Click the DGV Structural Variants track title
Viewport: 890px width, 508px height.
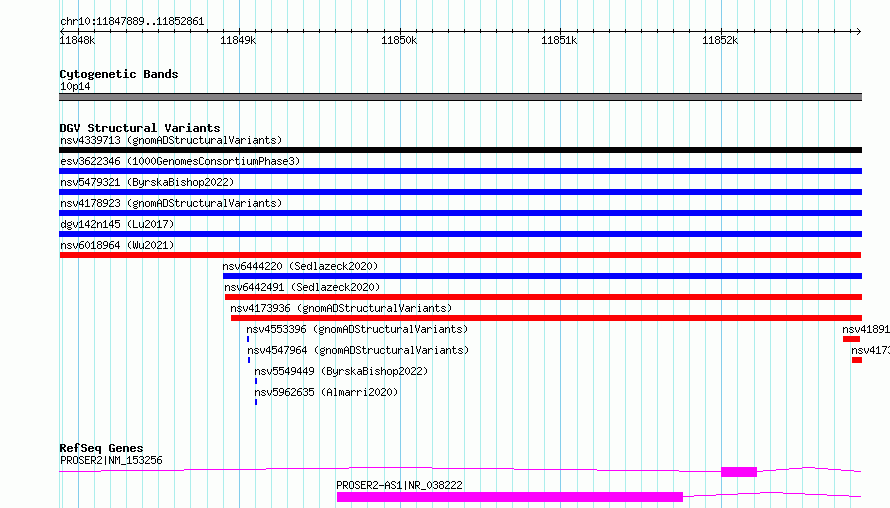[x=140, y=128]
